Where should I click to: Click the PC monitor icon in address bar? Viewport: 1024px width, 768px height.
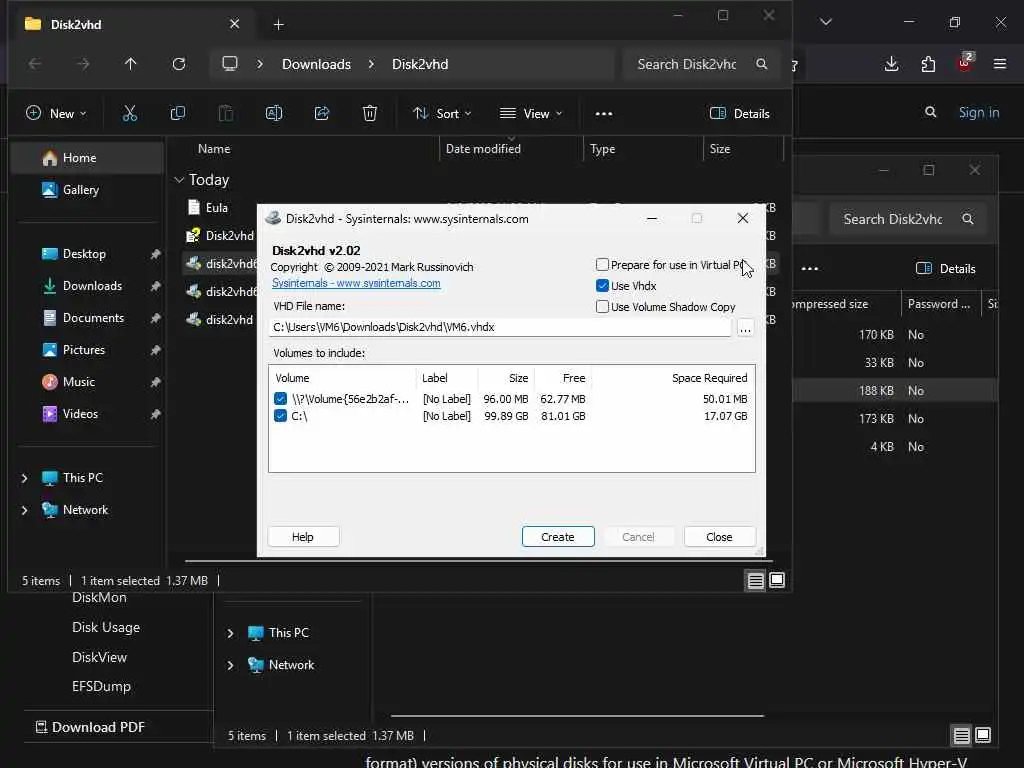click(230, 64)
